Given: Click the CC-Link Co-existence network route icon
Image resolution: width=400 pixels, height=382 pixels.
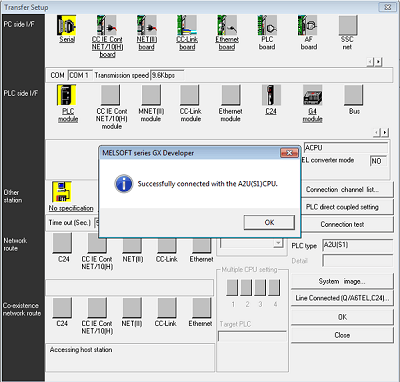Looking at the screenshot, I should tap(167, 307).
